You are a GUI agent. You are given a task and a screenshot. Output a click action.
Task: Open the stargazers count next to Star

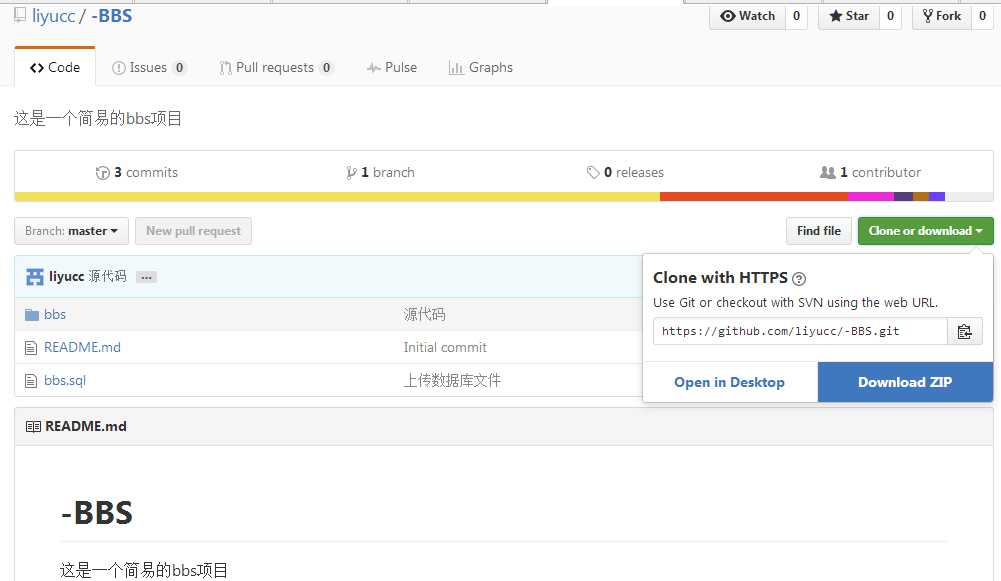point(890,16)
